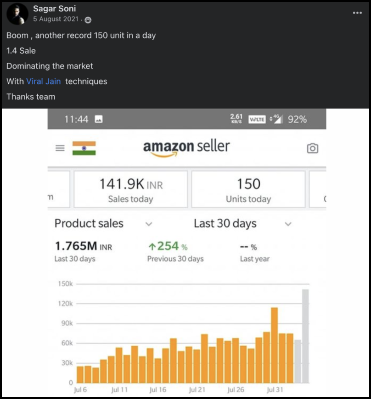Open the hamburger menu in Amazon Seller

(x=60, y=148)
